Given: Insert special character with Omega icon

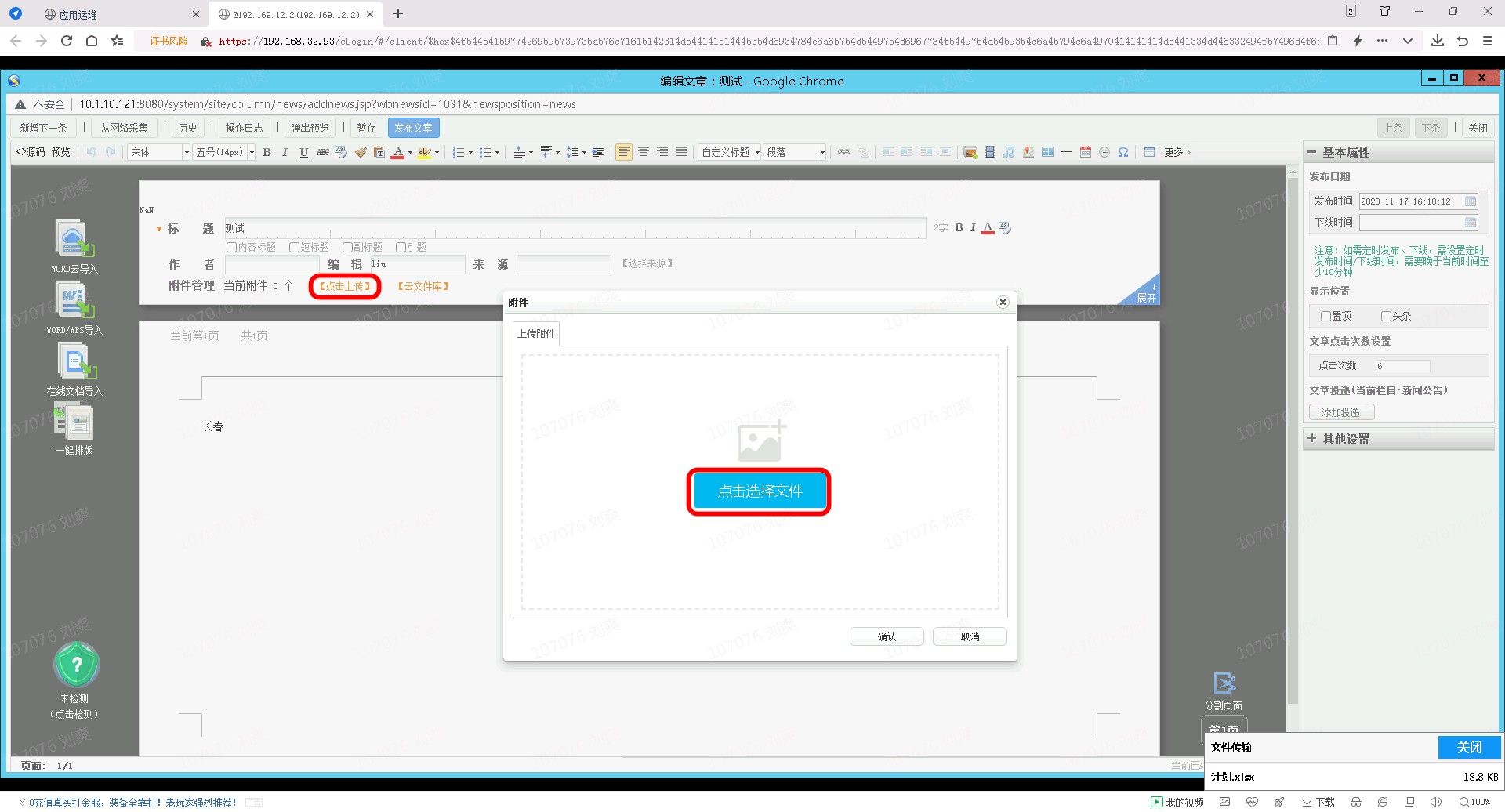Looking at the screenshot, I should point(1123,152).
